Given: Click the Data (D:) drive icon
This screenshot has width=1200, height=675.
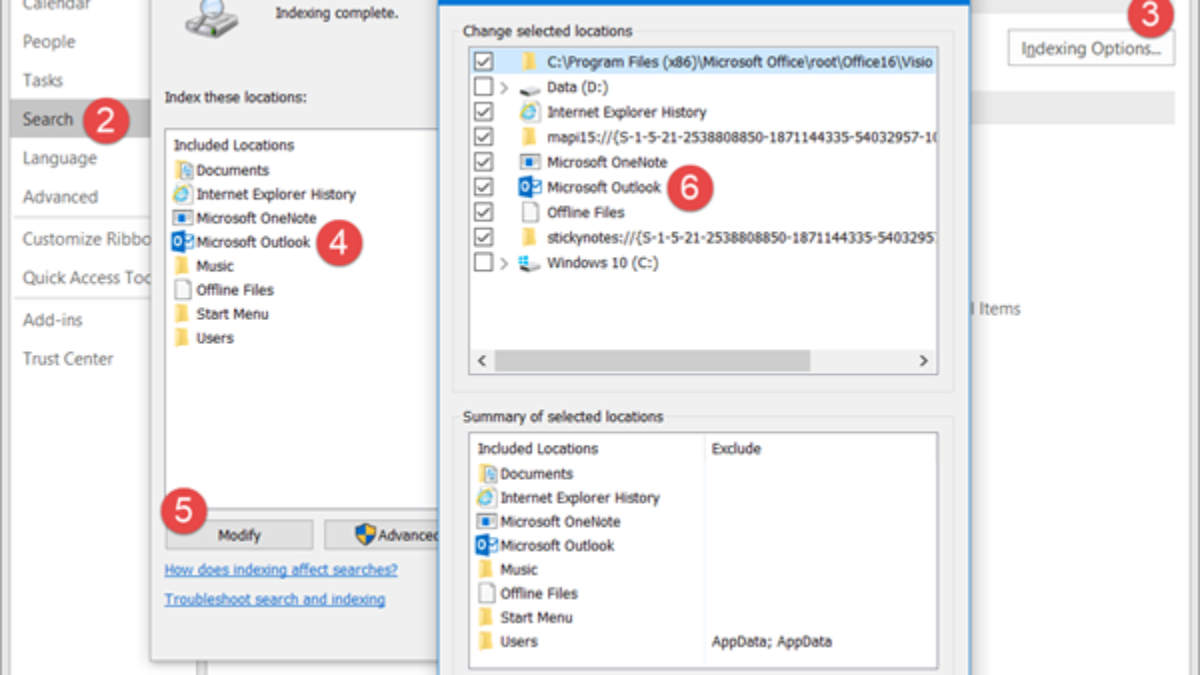Looking at the screenshot, I should point(529,88).
